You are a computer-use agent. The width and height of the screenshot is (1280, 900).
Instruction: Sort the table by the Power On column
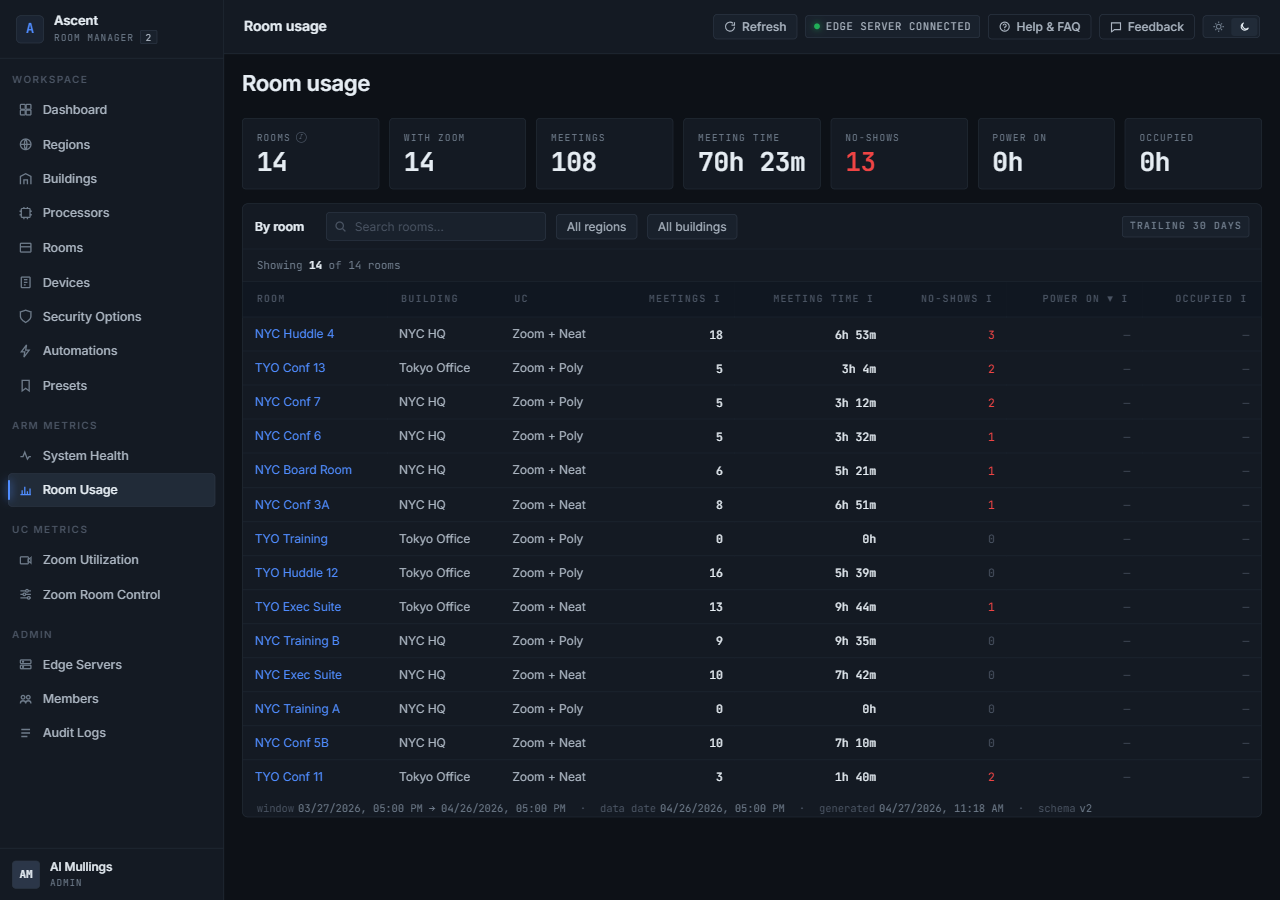pos(1084,299)
